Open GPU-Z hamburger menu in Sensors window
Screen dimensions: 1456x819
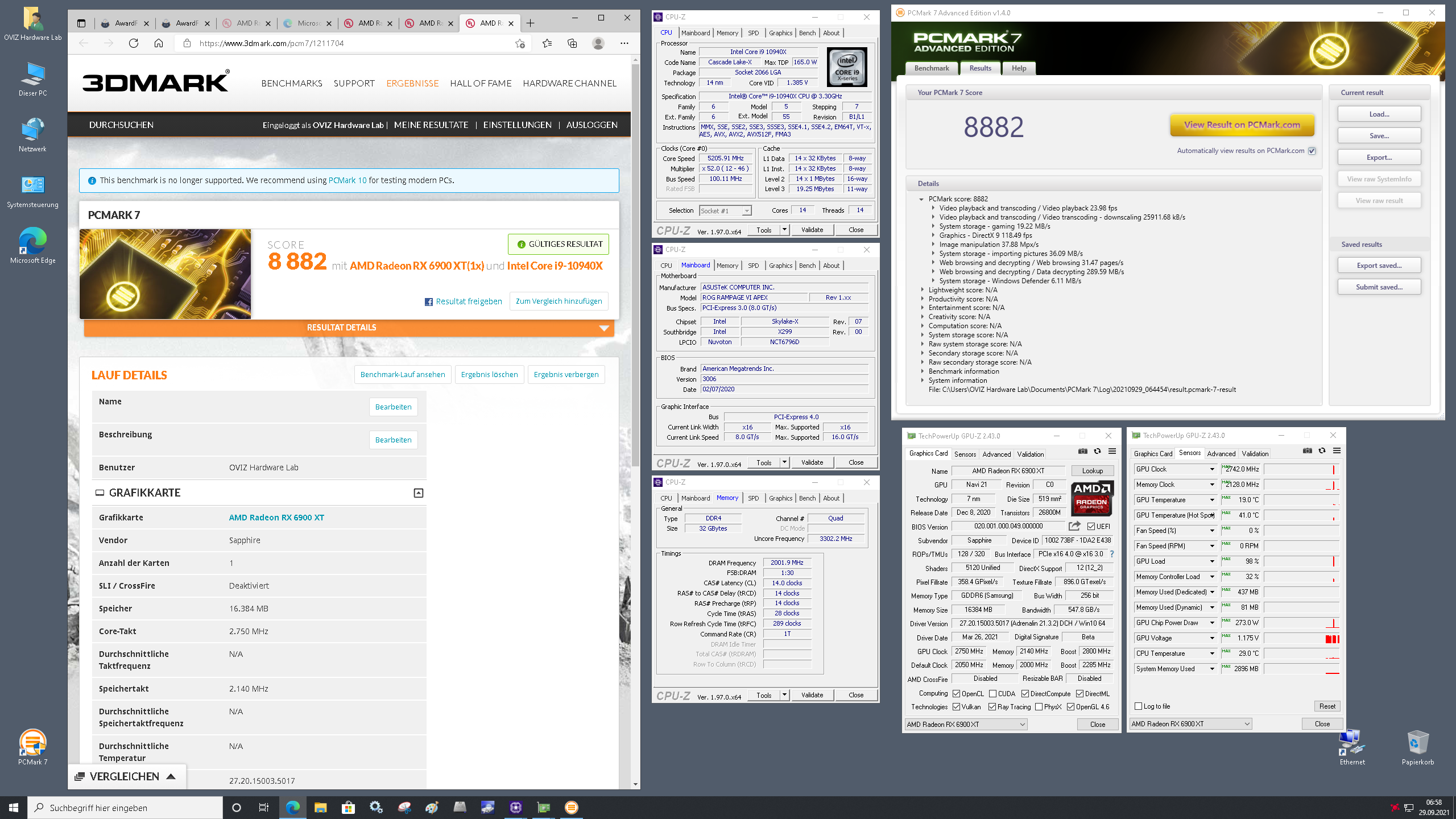1337,450
